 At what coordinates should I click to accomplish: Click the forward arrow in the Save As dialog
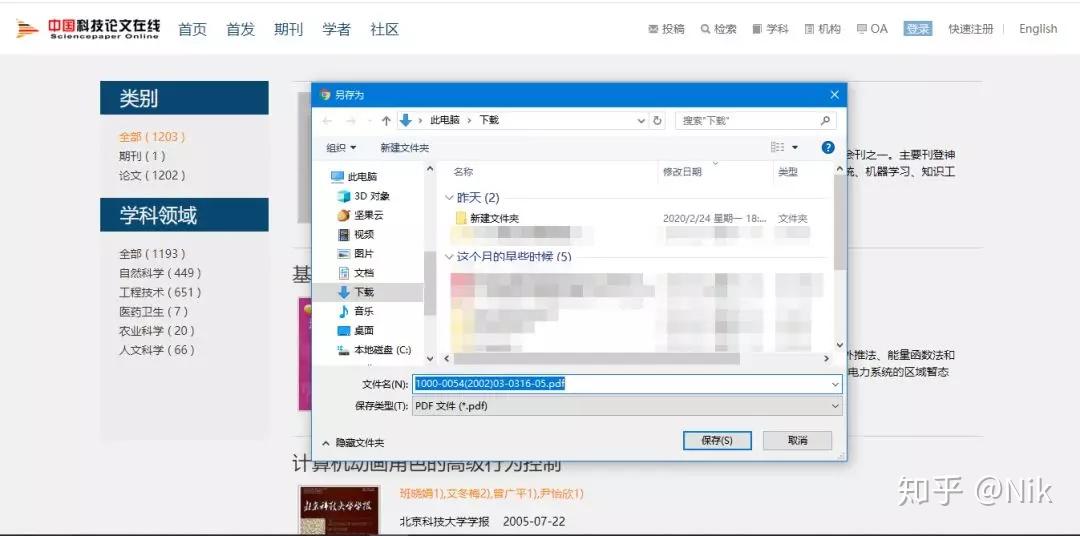click(351, 121)
